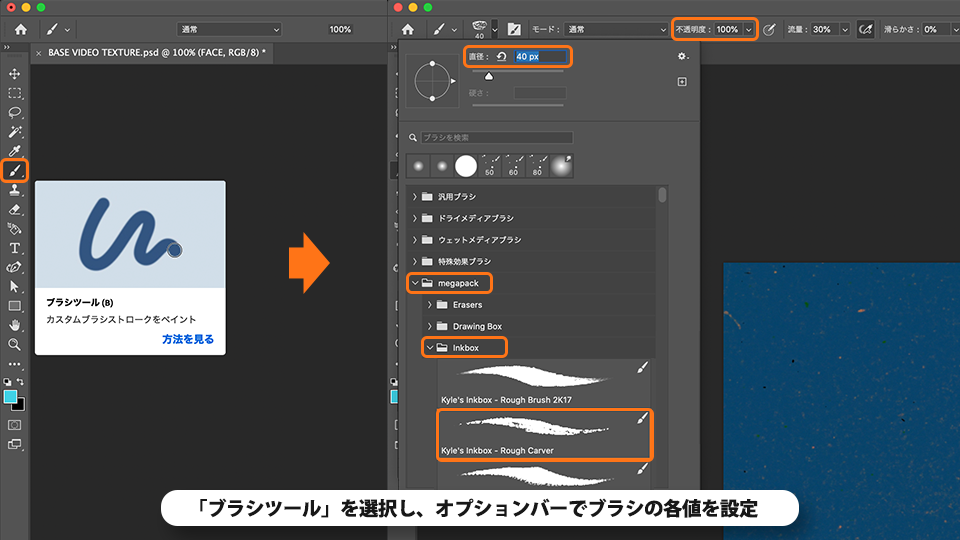Click Home icon in right window
Viewport: 960px width, 540px height.
coord(408,29)
